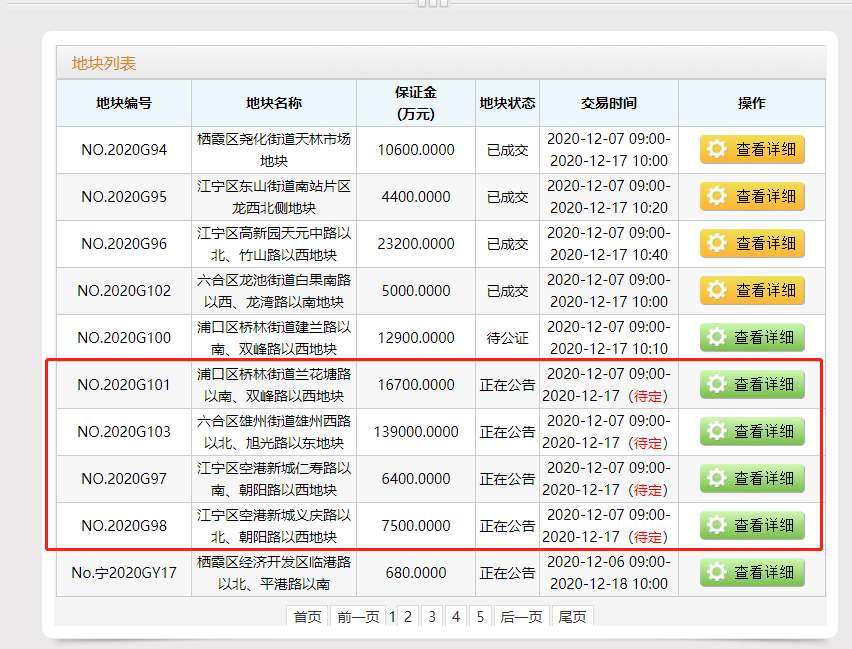Image resolution: width=852 pixels, height=649 pixels.
Task: Click the green gear icon for NO.2020G103
Action: 715,431
